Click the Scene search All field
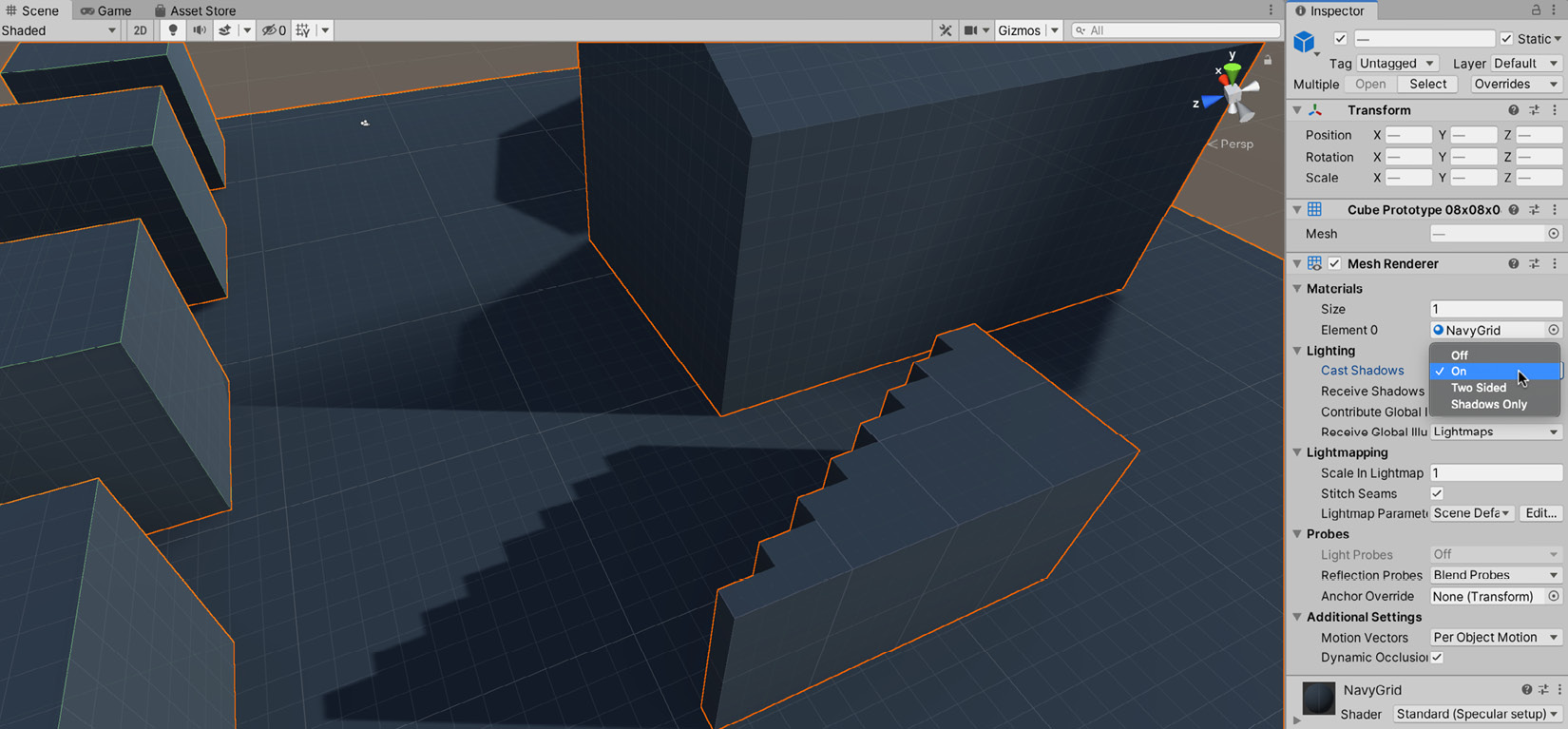Screen dimensions: 1568x729 tap(1176, 30)
